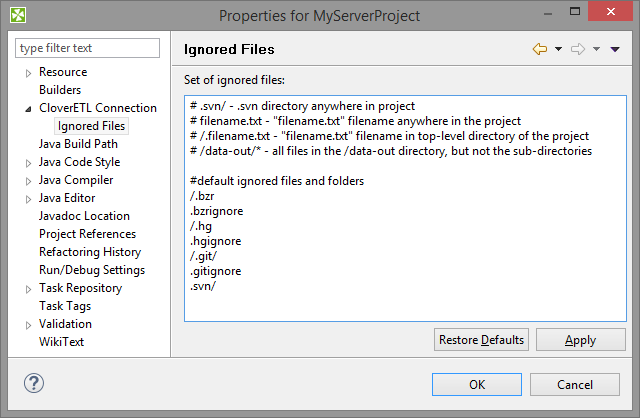
Task: Expand the Java Code Style node
Action: point(29,163)
